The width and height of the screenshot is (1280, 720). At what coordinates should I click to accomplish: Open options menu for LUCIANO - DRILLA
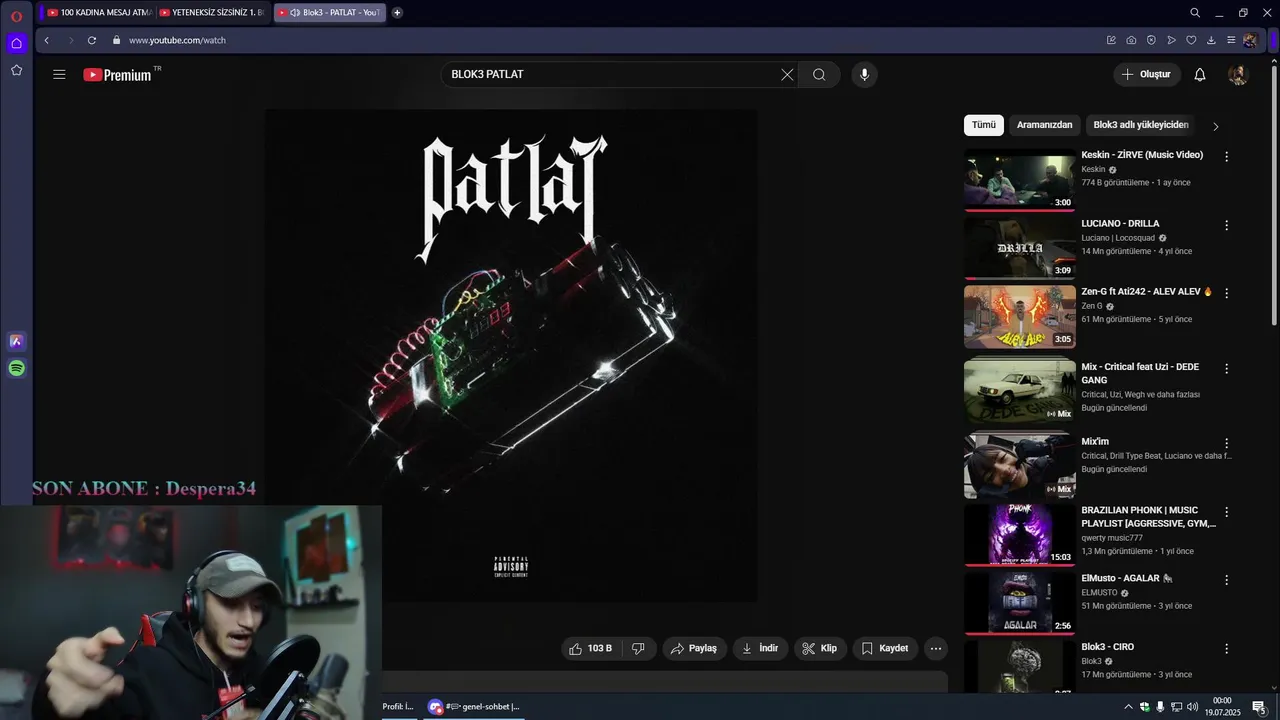point(1226,226)
